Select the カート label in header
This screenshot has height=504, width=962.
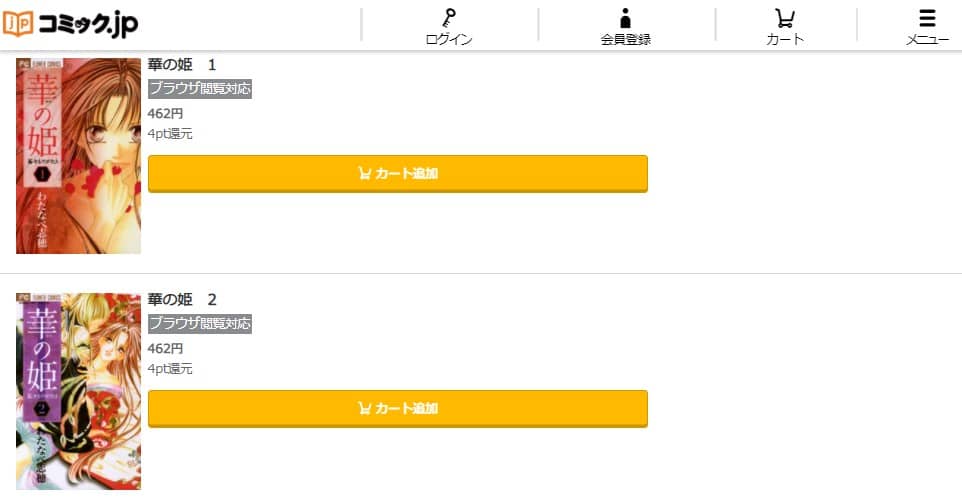click(785, 39)
